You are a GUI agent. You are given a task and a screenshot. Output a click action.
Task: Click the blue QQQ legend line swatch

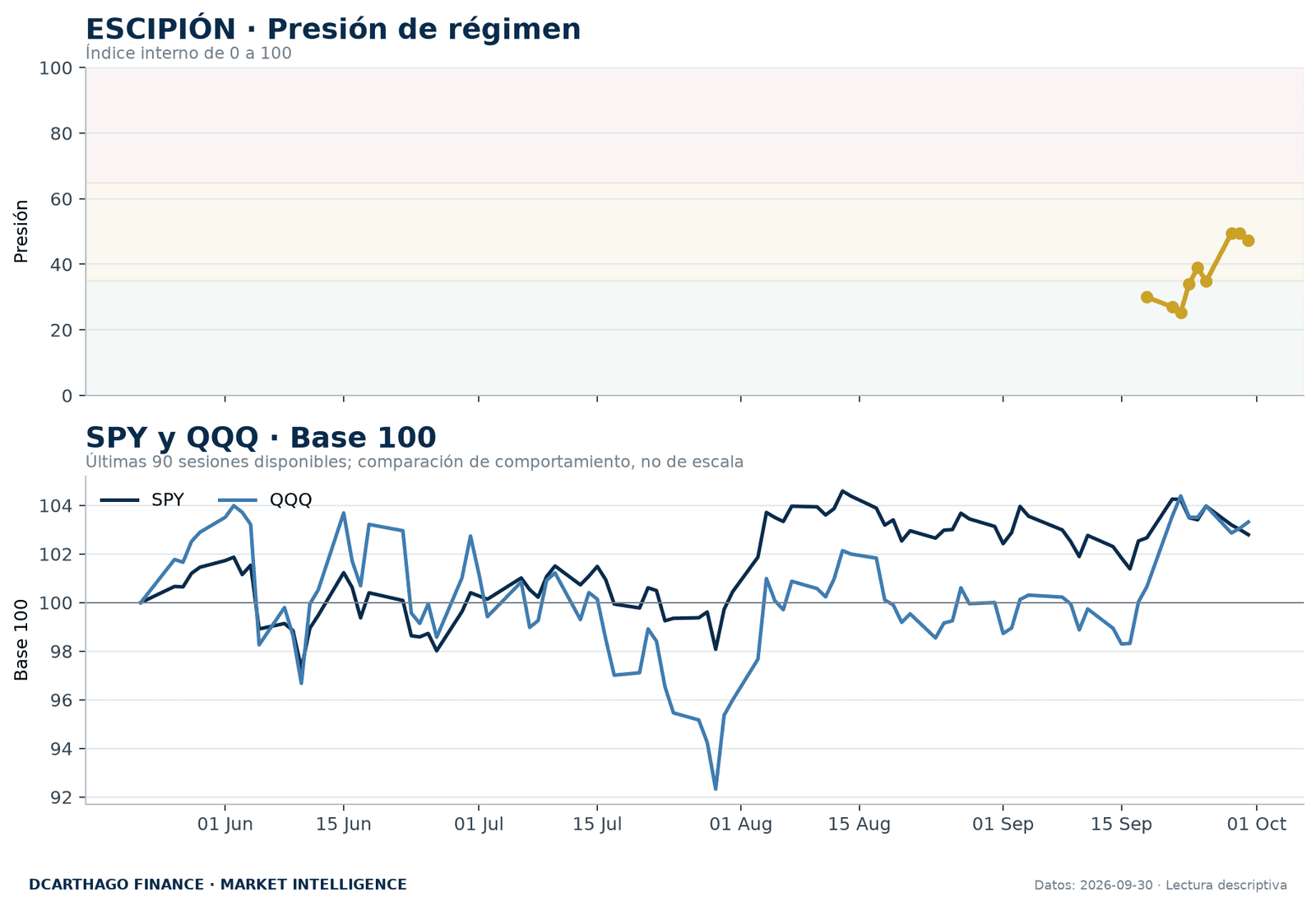[239, 500]
